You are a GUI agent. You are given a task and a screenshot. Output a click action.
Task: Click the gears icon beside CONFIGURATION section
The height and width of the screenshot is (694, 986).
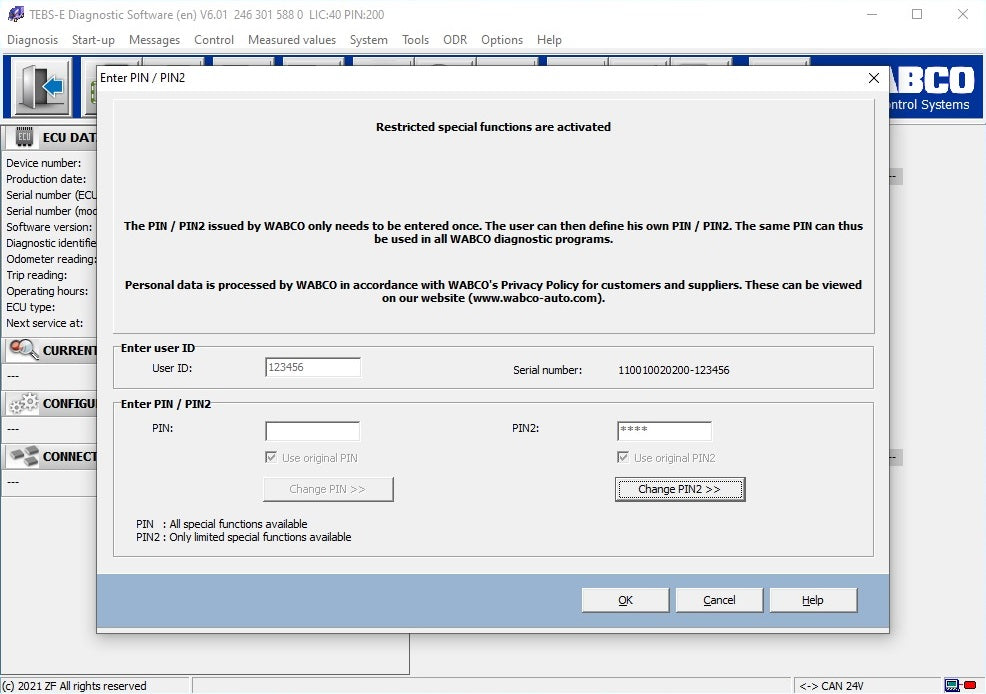tap(24, 403)
